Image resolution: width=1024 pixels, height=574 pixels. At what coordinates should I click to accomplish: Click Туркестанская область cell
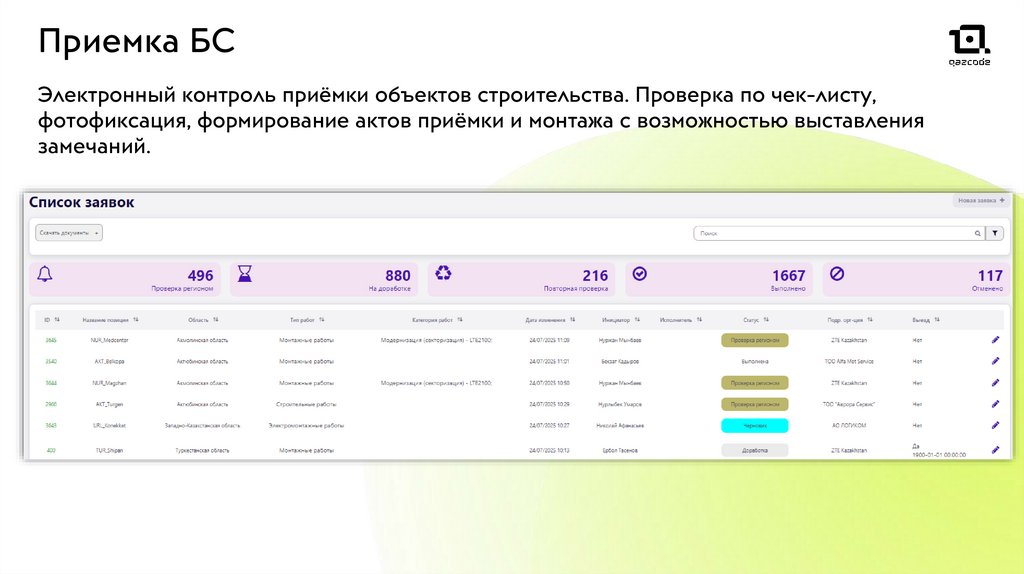pyautogui.click(x=202, y=451)
